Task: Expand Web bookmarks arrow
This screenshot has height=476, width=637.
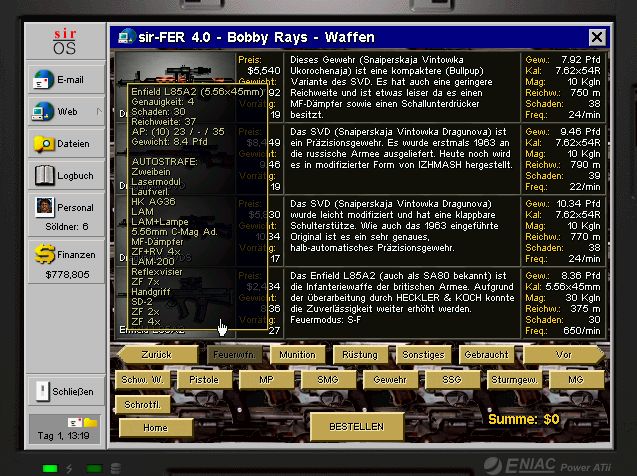Action: (x=98, y=112)
